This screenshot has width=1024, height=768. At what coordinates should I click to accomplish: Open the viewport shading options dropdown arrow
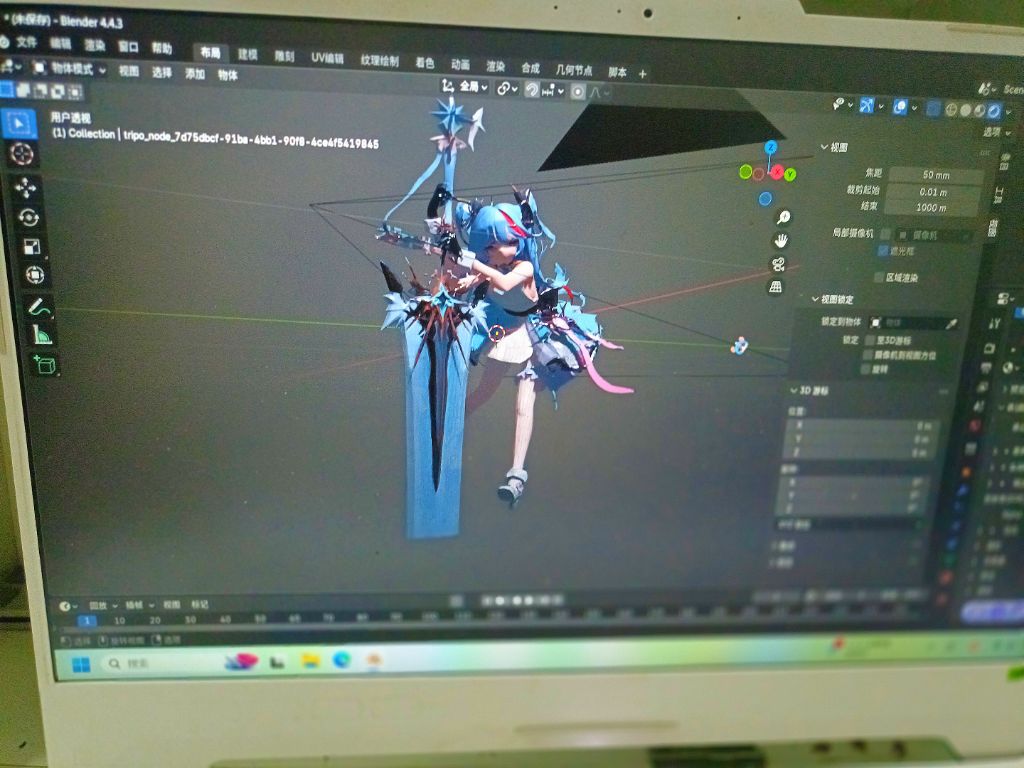click(1008, 112)
